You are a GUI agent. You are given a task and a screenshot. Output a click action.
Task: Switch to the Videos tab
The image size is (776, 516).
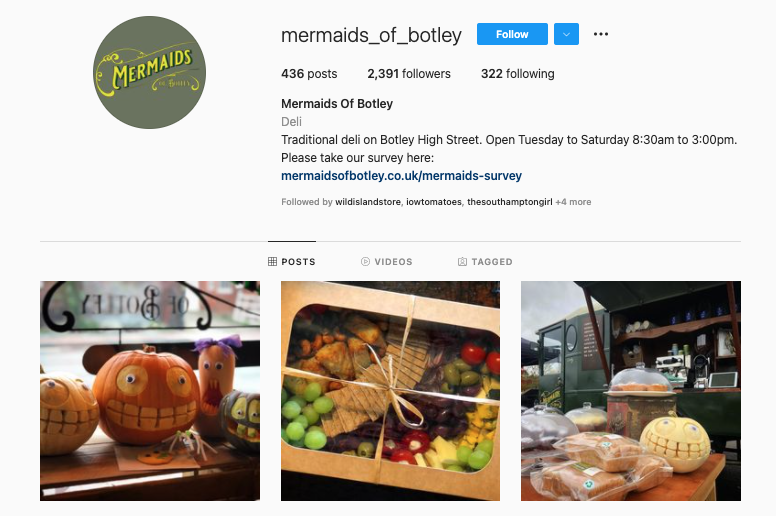tap(387, 262)
